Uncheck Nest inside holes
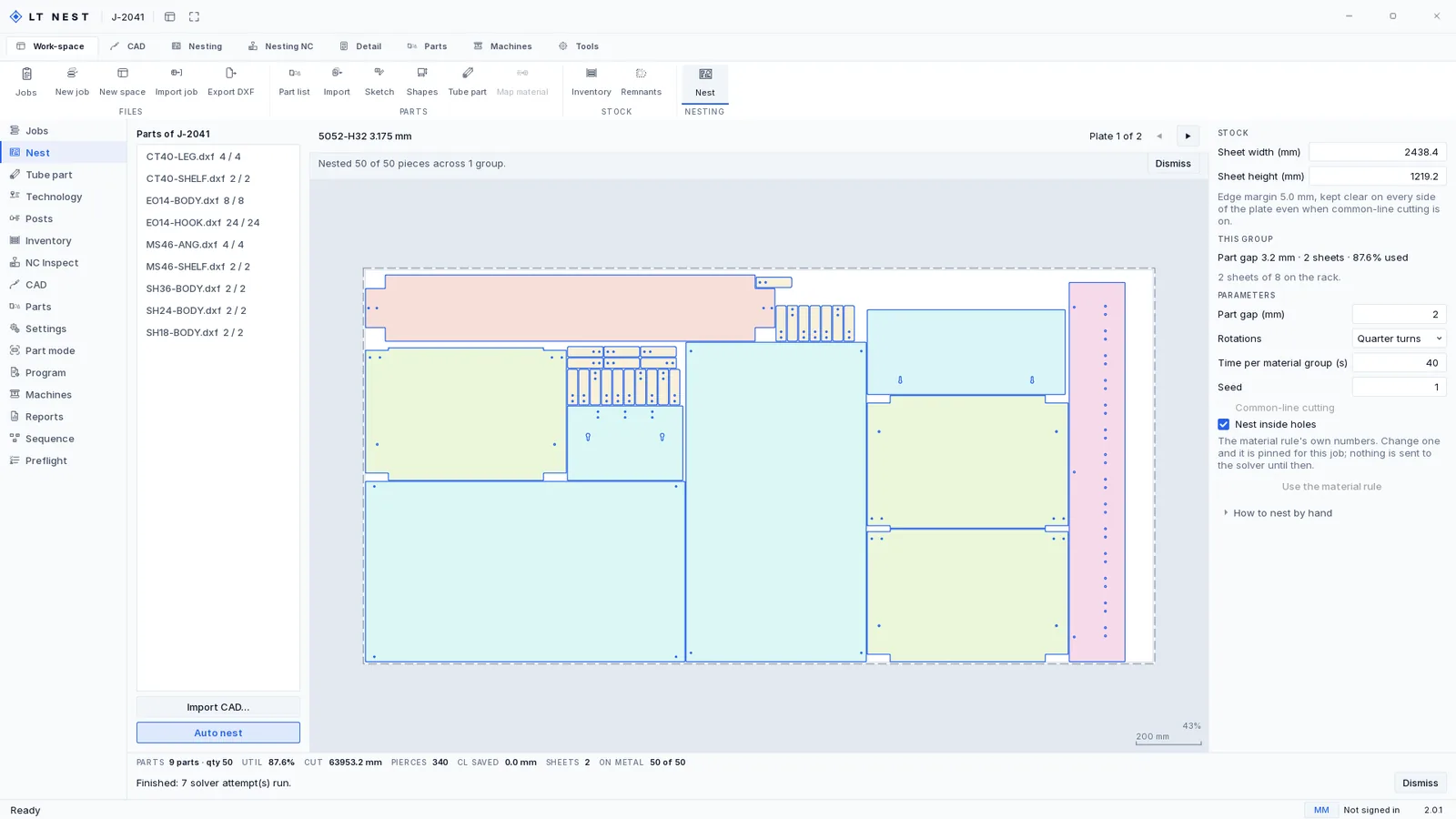 (x=1223, y=424)
